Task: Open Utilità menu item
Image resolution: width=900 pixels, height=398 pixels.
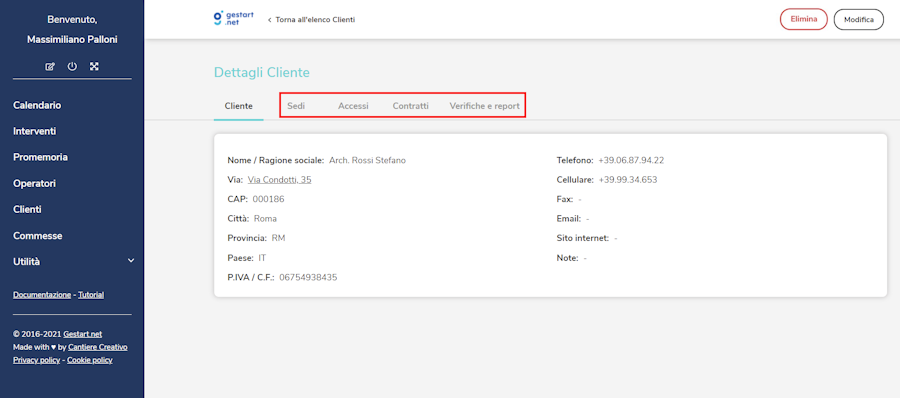Action: tap(27, 261)
